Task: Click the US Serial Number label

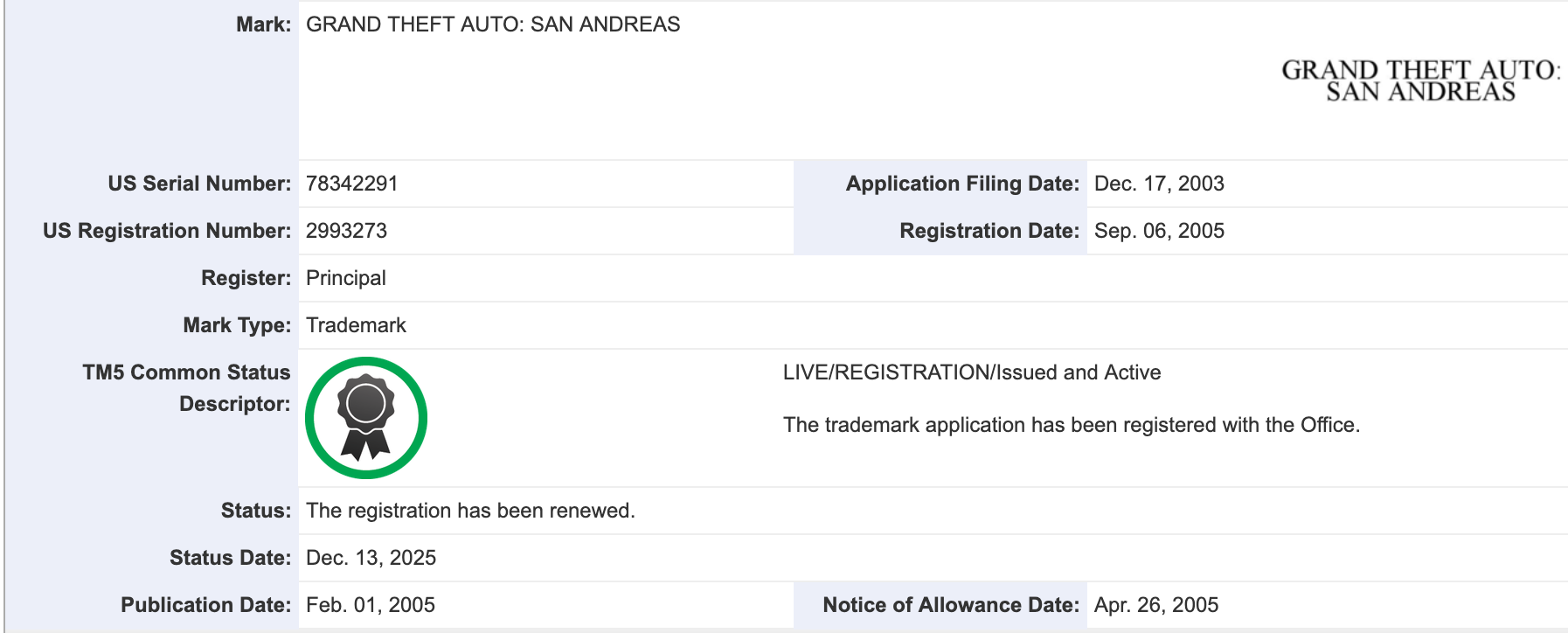Action: pos(199,184)
